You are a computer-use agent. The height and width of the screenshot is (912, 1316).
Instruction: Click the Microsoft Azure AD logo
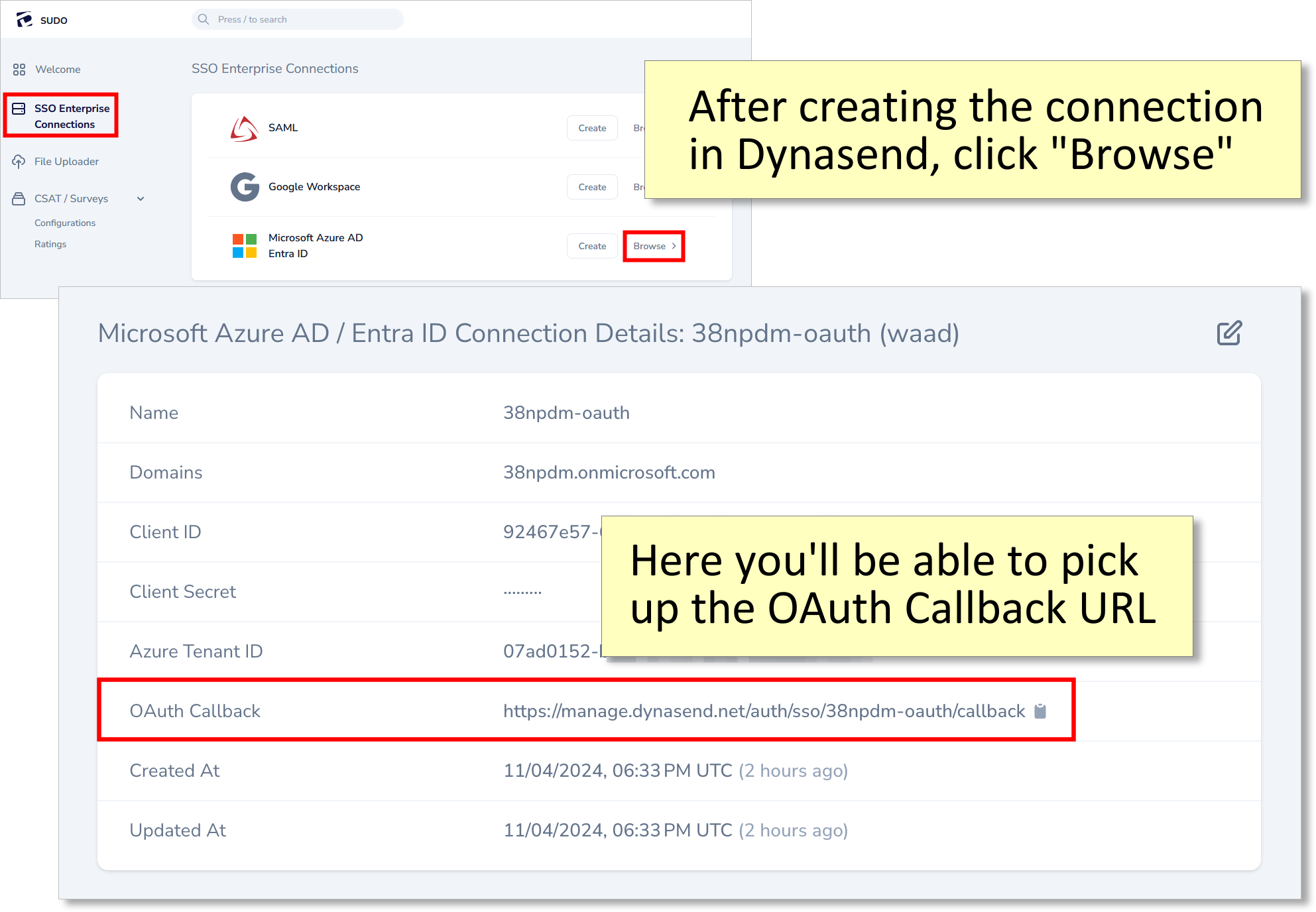tap(245, 246)
